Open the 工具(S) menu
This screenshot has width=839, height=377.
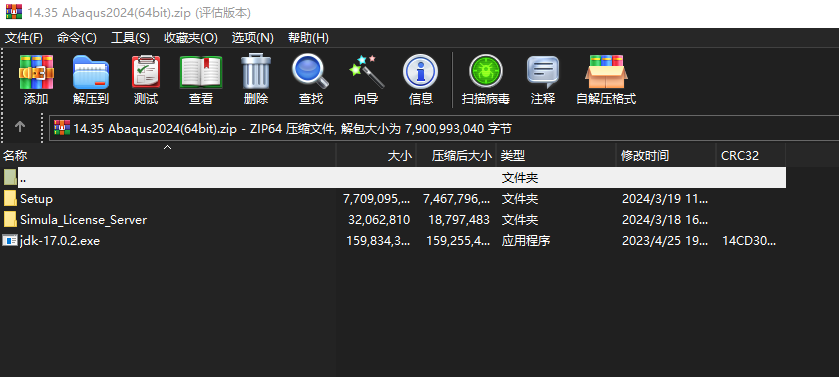[x=131, y=38]
